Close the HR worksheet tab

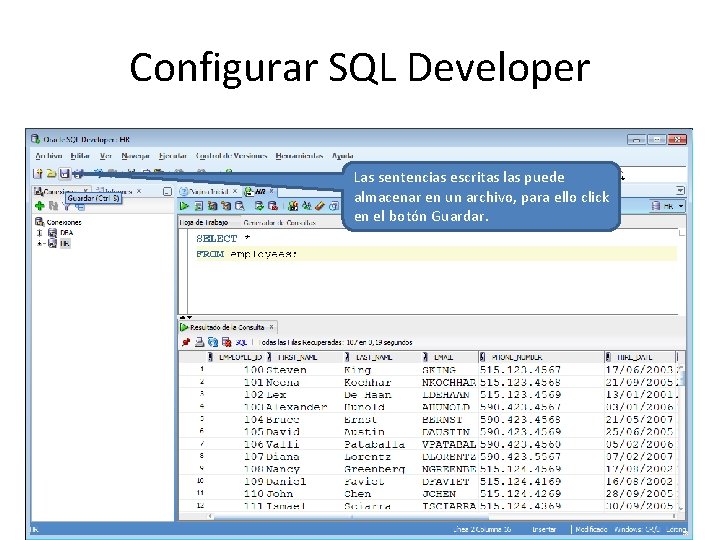(x=271, y=191)
